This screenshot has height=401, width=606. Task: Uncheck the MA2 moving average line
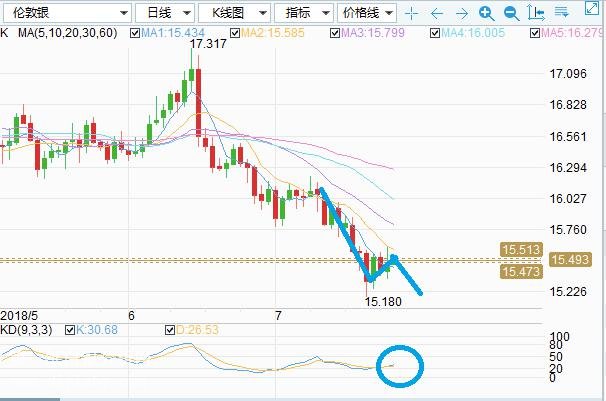(x=235, y=33)
